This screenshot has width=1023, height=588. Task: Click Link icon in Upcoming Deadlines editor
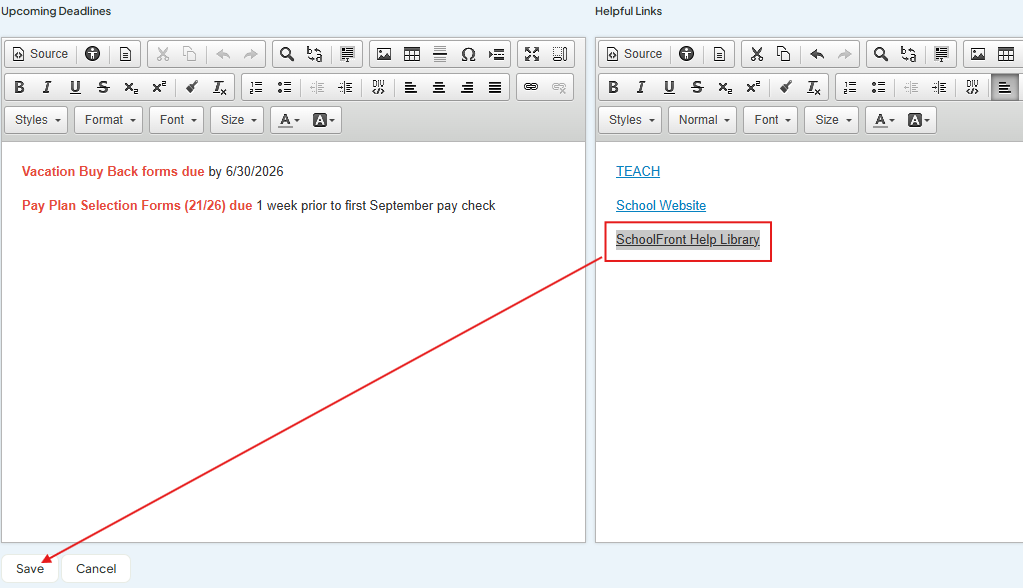coord(531,87)
